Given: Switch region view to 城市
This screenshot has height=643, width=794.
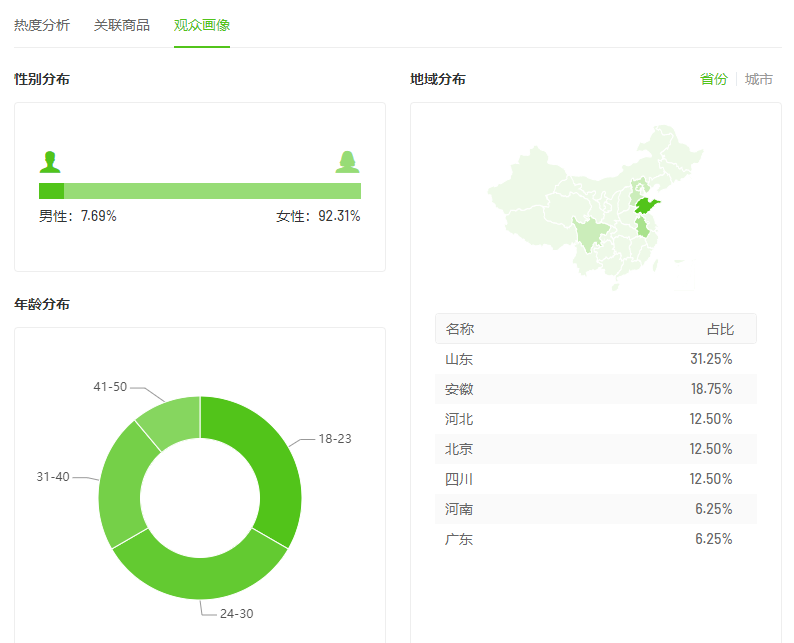Looking at the screenshot, I should (759, 79).
